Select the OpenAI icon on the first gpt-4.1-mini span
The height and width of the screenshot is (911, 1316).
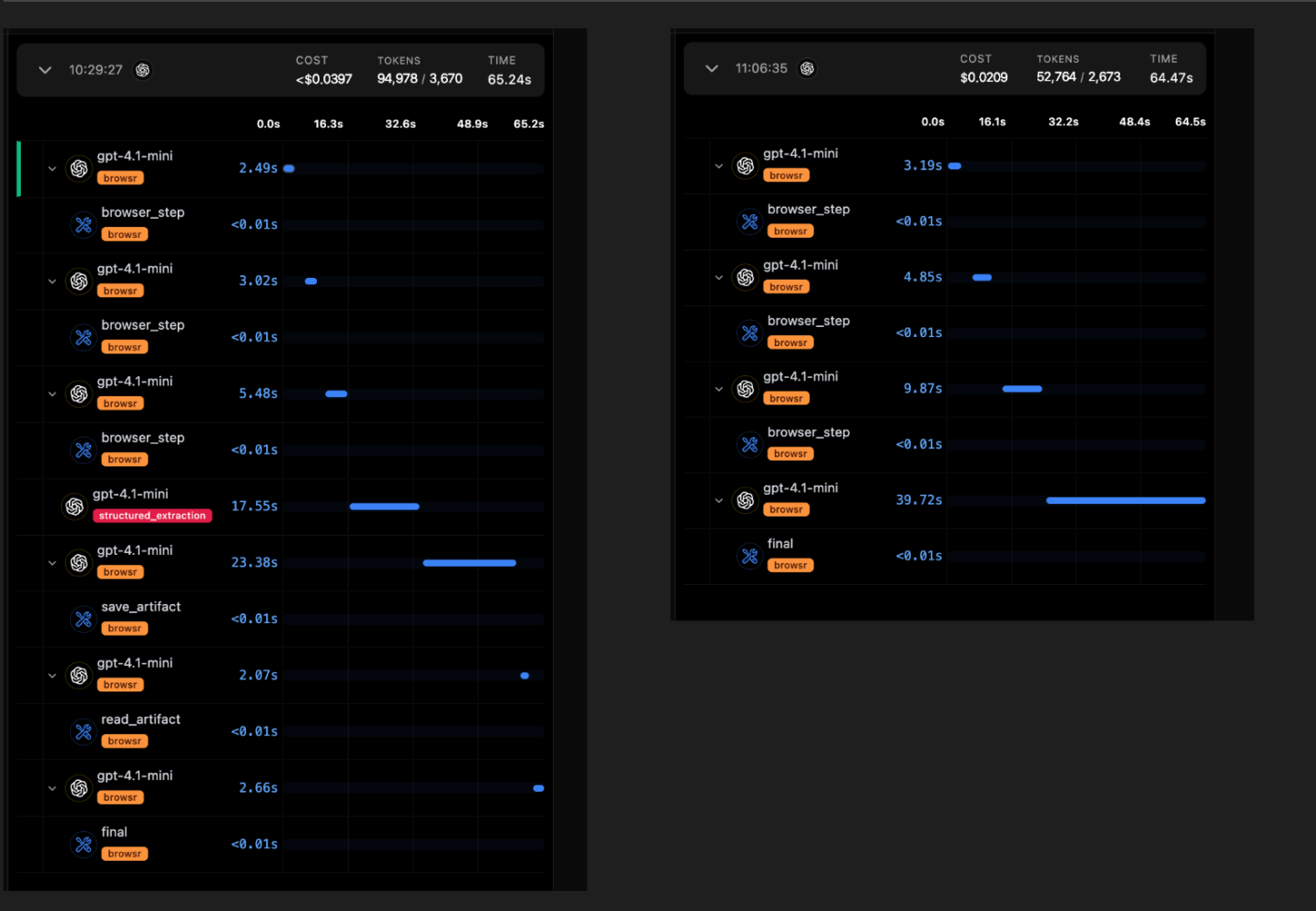pyautogui.click(x=79, y=169)
